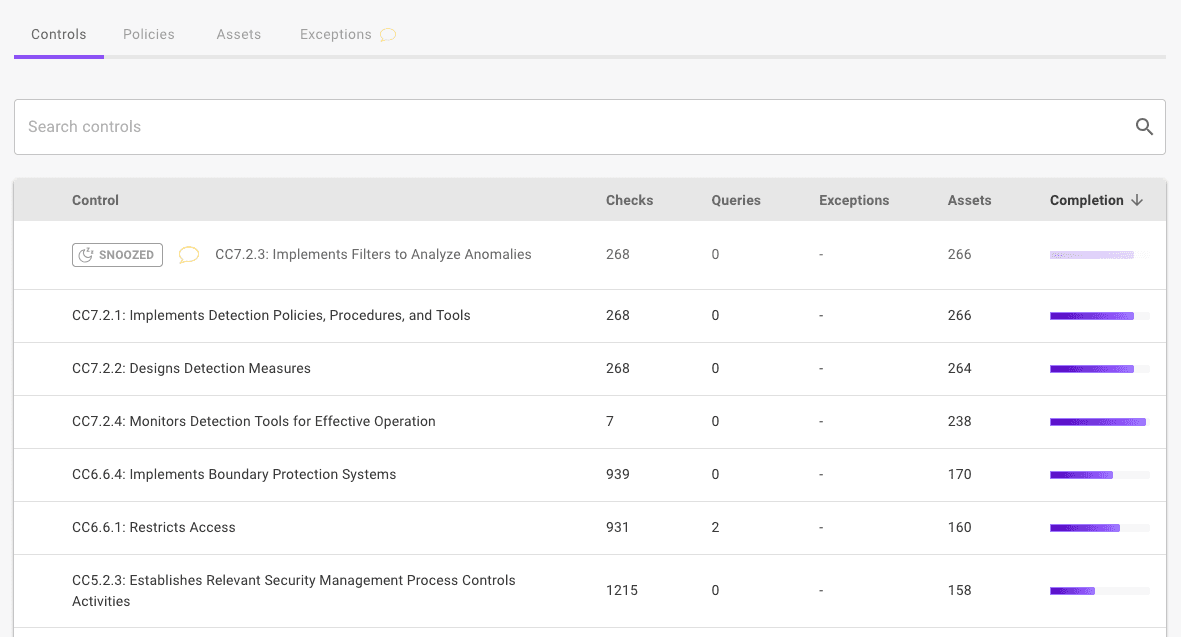Open control CC7.2.4 Monitors Detection Tools
Viewport: 1181px width, 637px height.
253,421
